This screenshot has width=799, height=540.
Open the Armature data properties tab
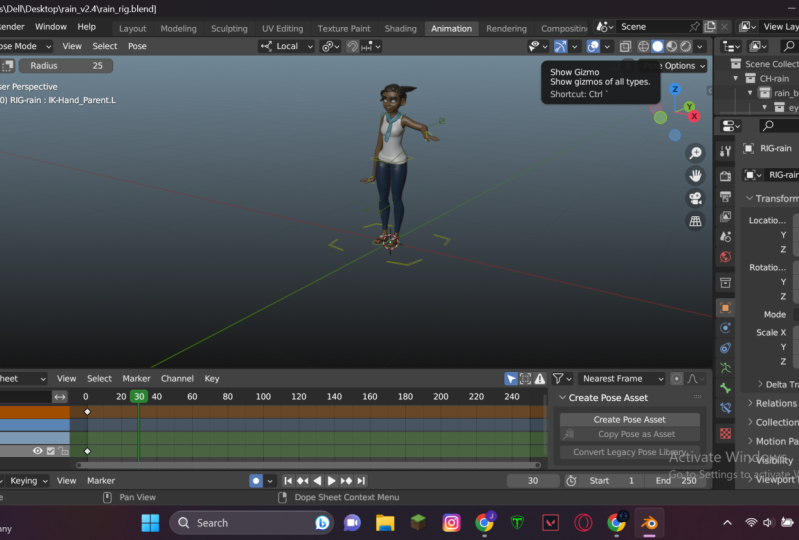pyautogui.click(x=725, y=368)
